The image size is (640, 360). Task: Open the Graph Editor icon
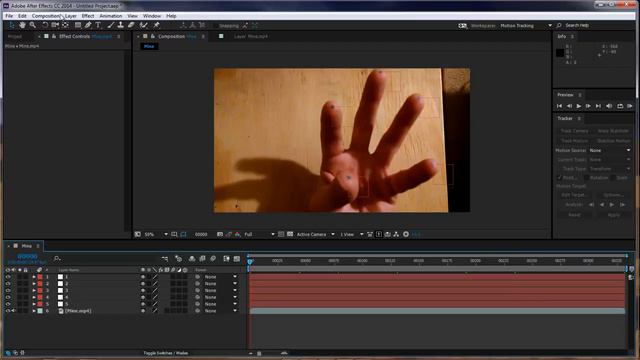(x=237, y=259)
